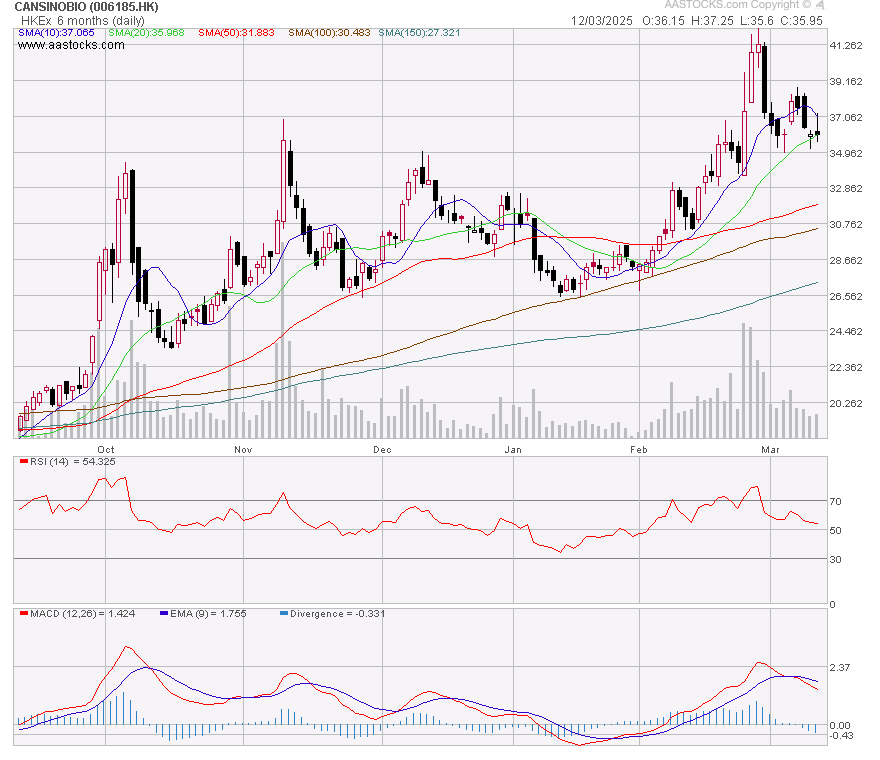
Task: Click the Jan marker on the time axis
Action: [x=513, y=450]
